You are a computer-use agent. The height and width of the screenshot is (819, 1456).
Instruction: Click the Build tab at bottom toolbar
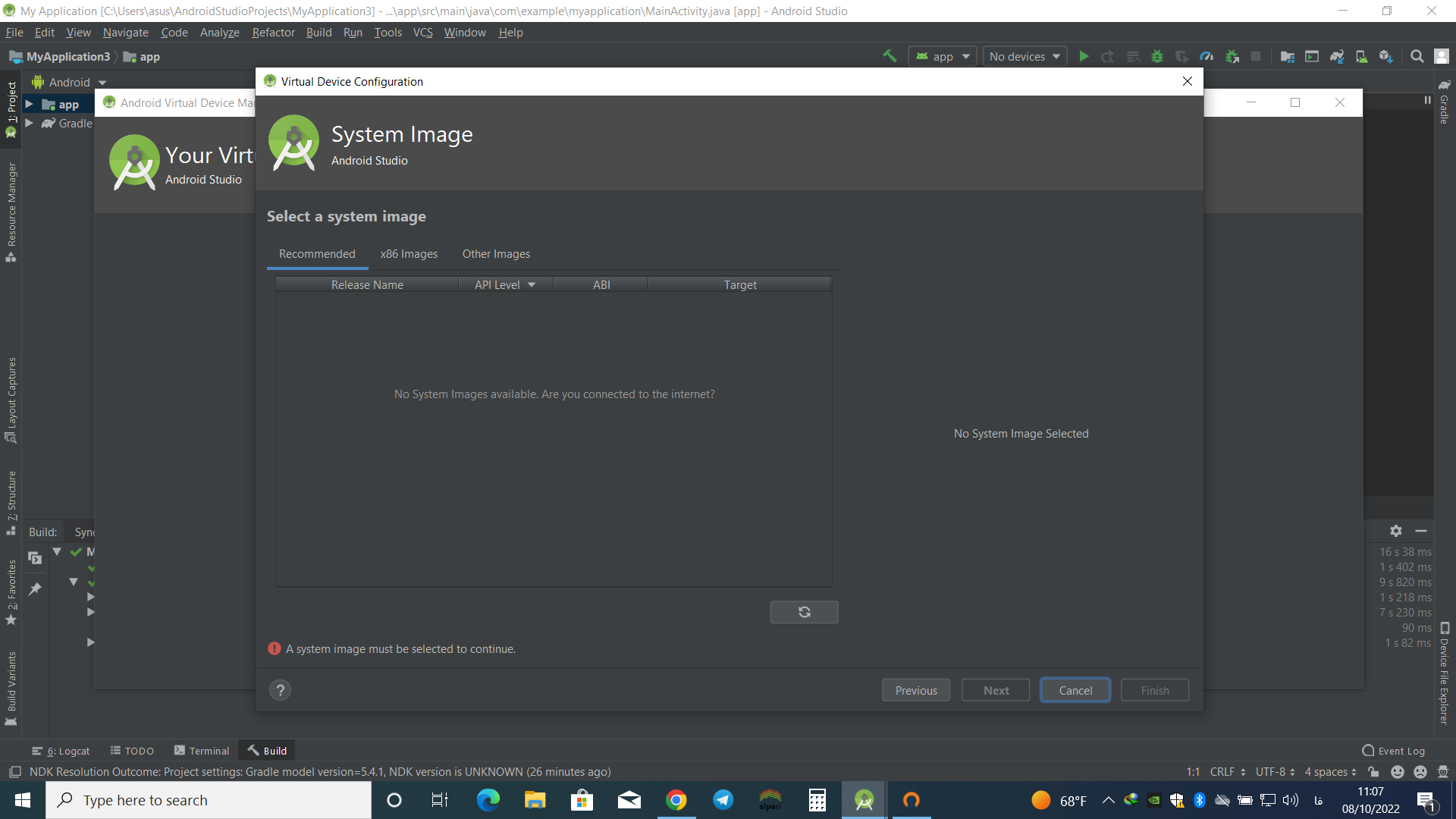[275, 751]
